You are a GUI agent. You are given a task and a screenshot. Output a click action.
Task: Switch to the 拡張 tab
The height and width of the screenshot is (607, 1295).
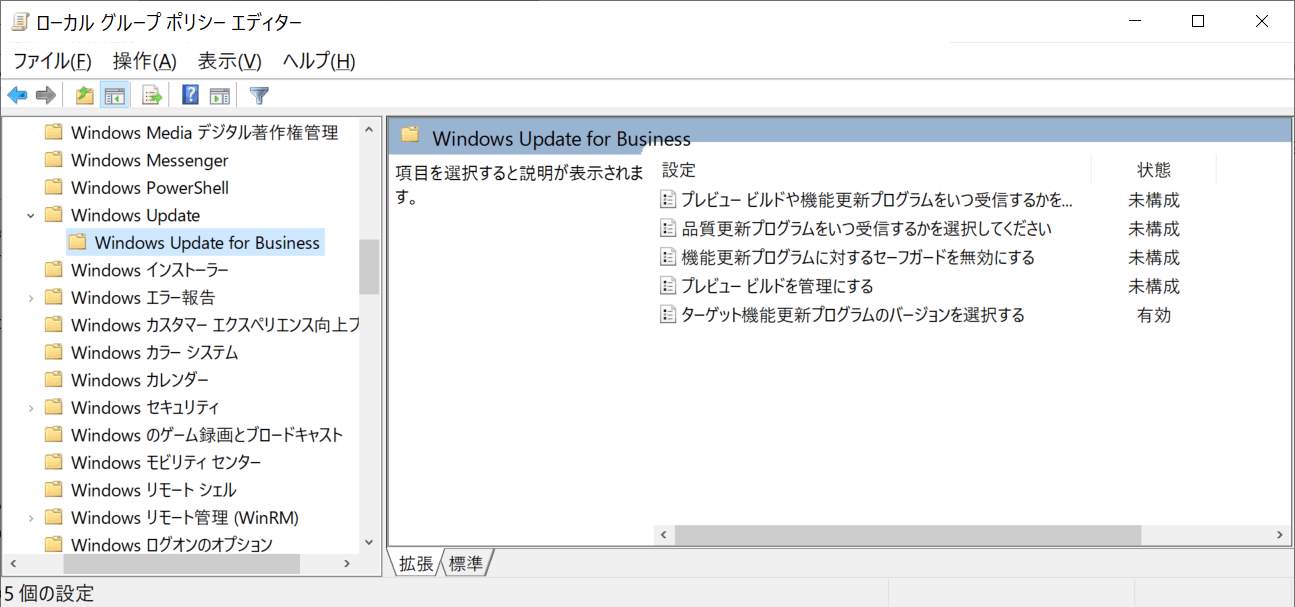(x=416, y=564)
